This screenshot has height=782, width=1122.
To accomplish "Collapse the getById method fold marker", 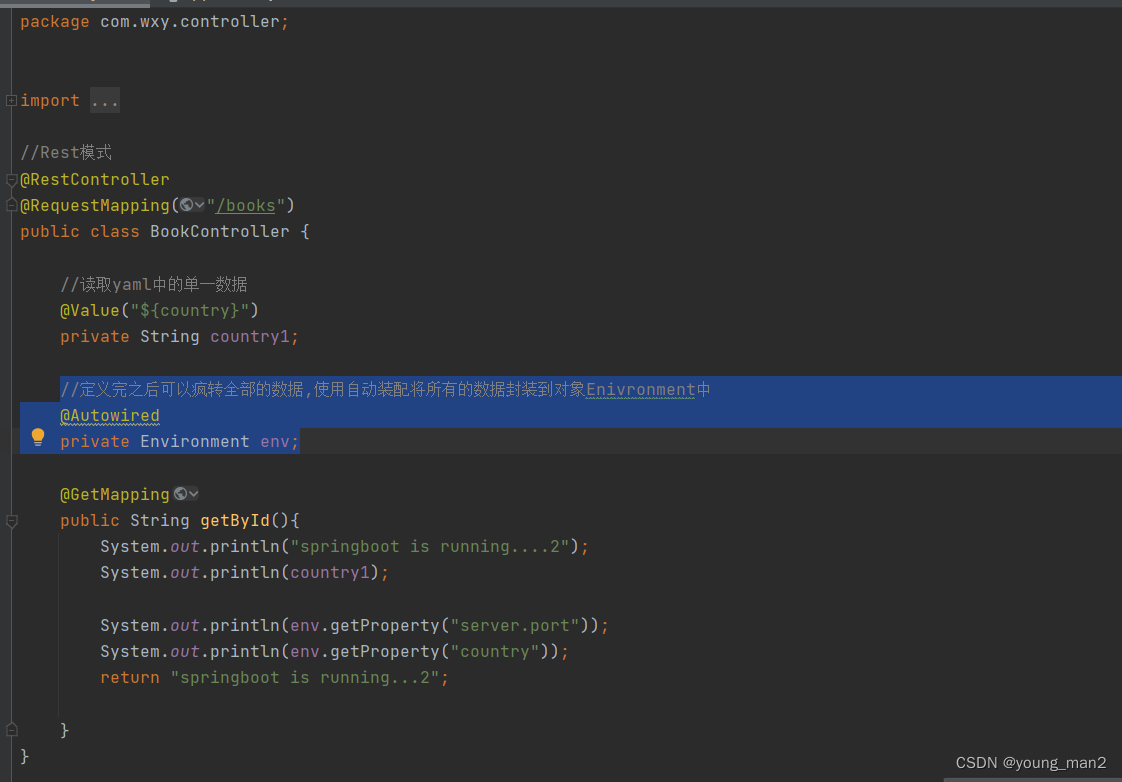I will pyautogui.click(x=11, y=521).
